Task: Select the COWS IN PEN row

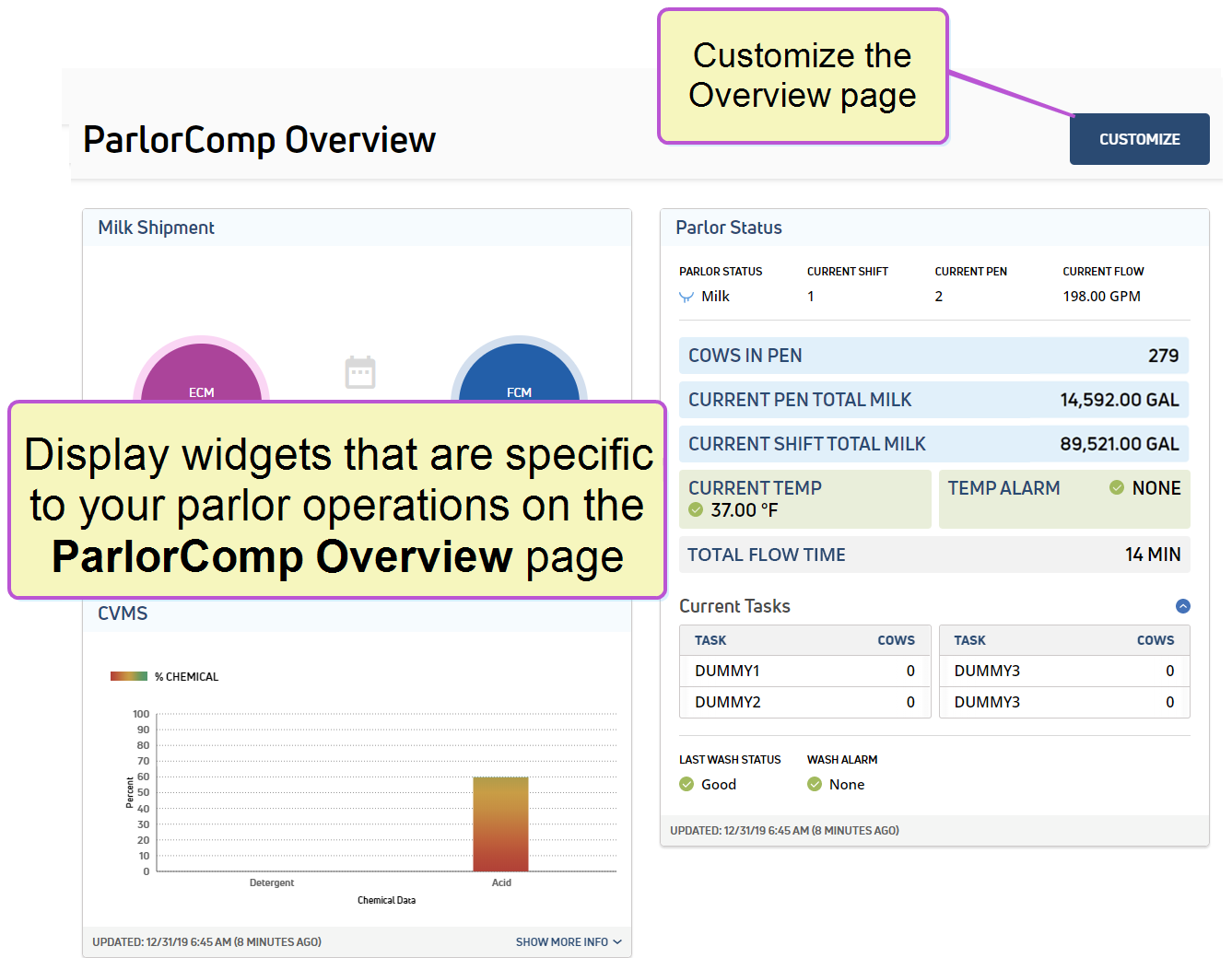Action: coord(933,356)
